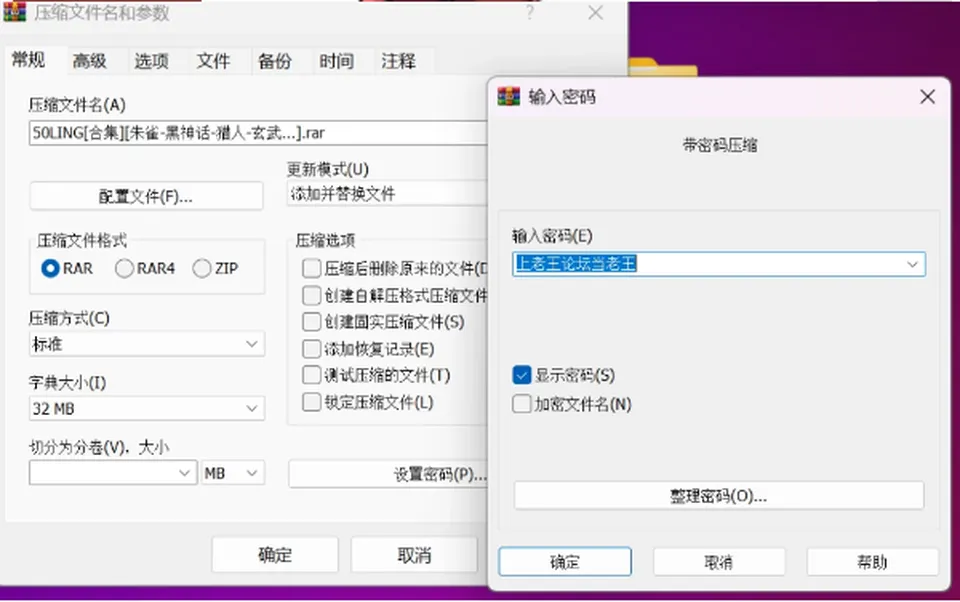Enable 测试压缩的文件 option
The height and width of the screenshot is (602, 960).
point(312,375)
